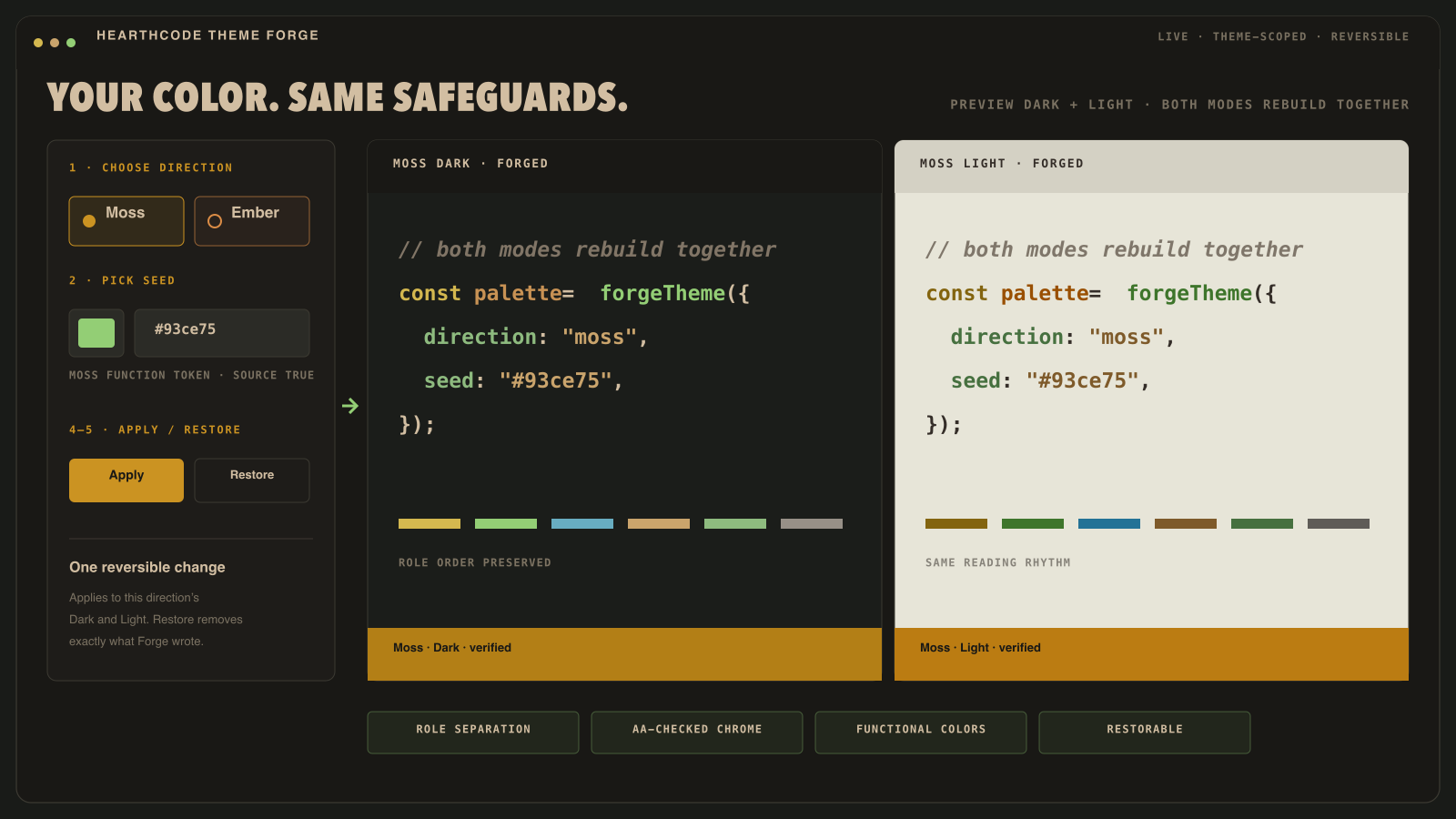Pick the blue swatch in the dark palette
The width and height of the screenshot is (1456, 819).
(x=582, y=523)
